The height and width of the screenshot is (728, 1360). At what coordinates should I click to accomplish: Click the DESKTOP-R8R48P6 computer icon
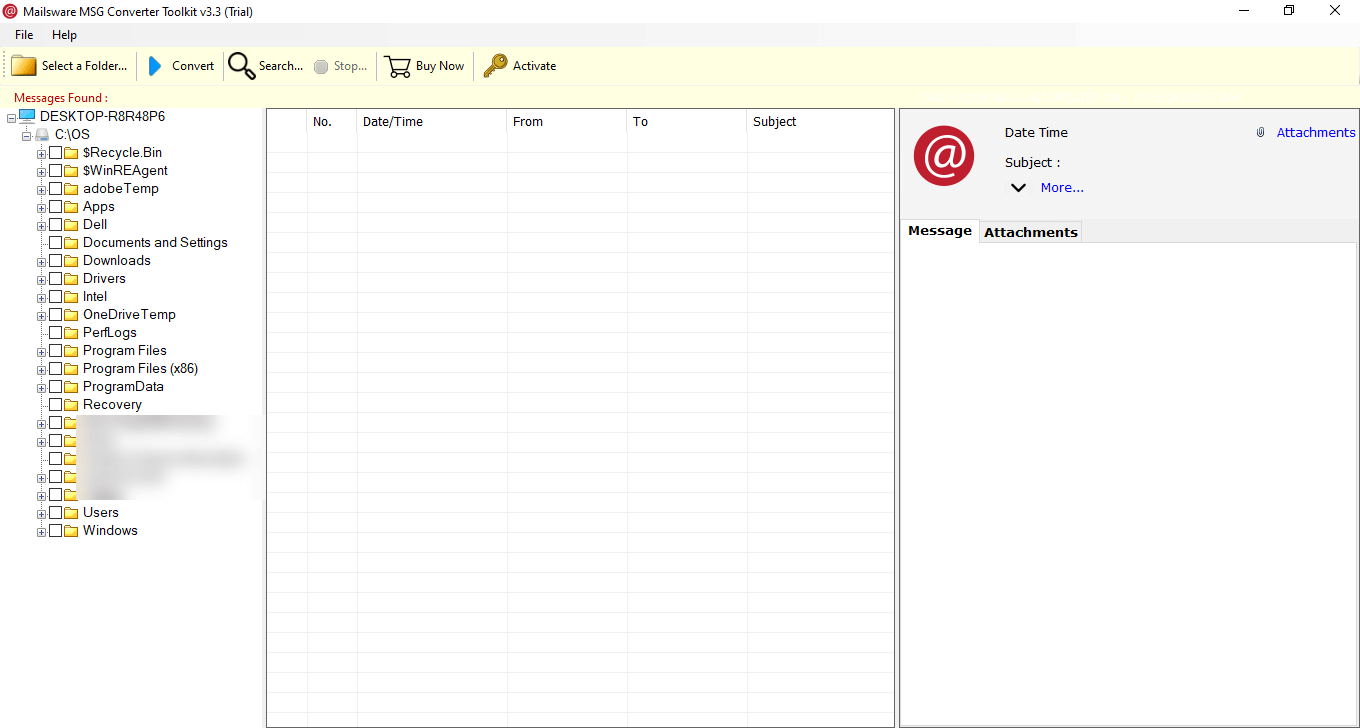[27, 116]
